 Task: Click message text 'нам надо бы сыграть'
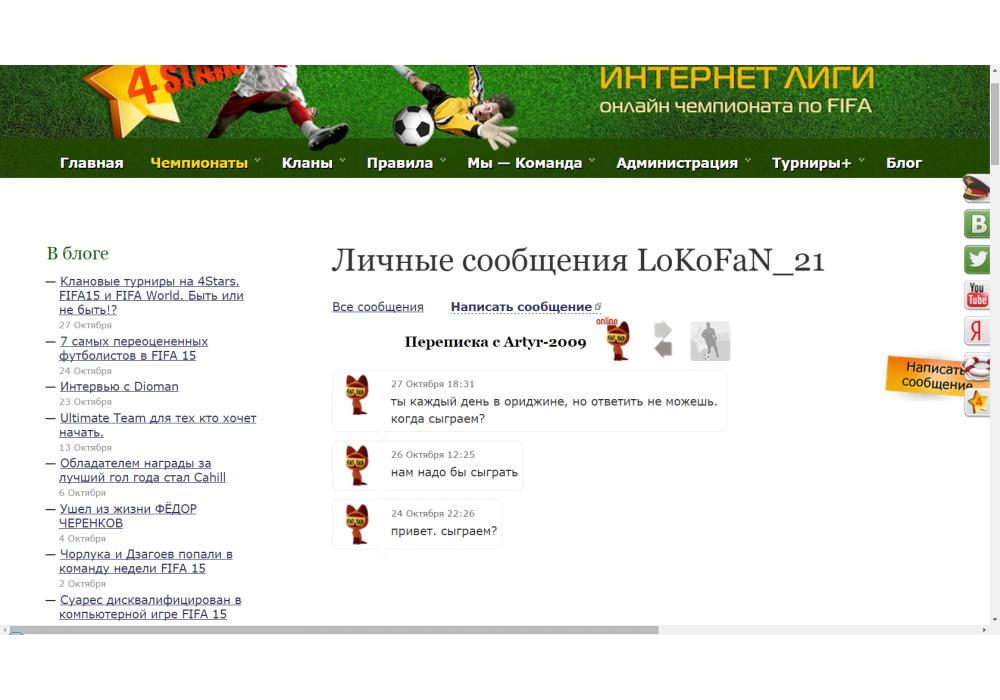(x=454, y=472)
